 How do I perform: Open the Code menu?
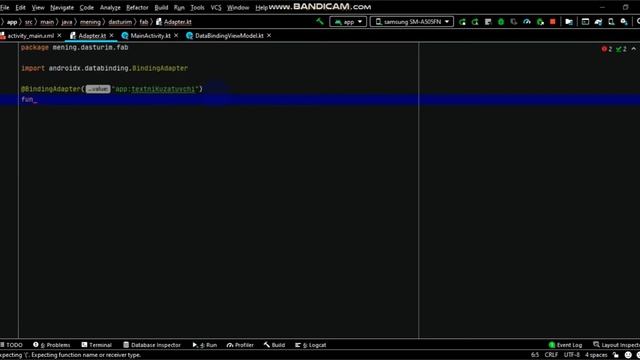point(87,7)
